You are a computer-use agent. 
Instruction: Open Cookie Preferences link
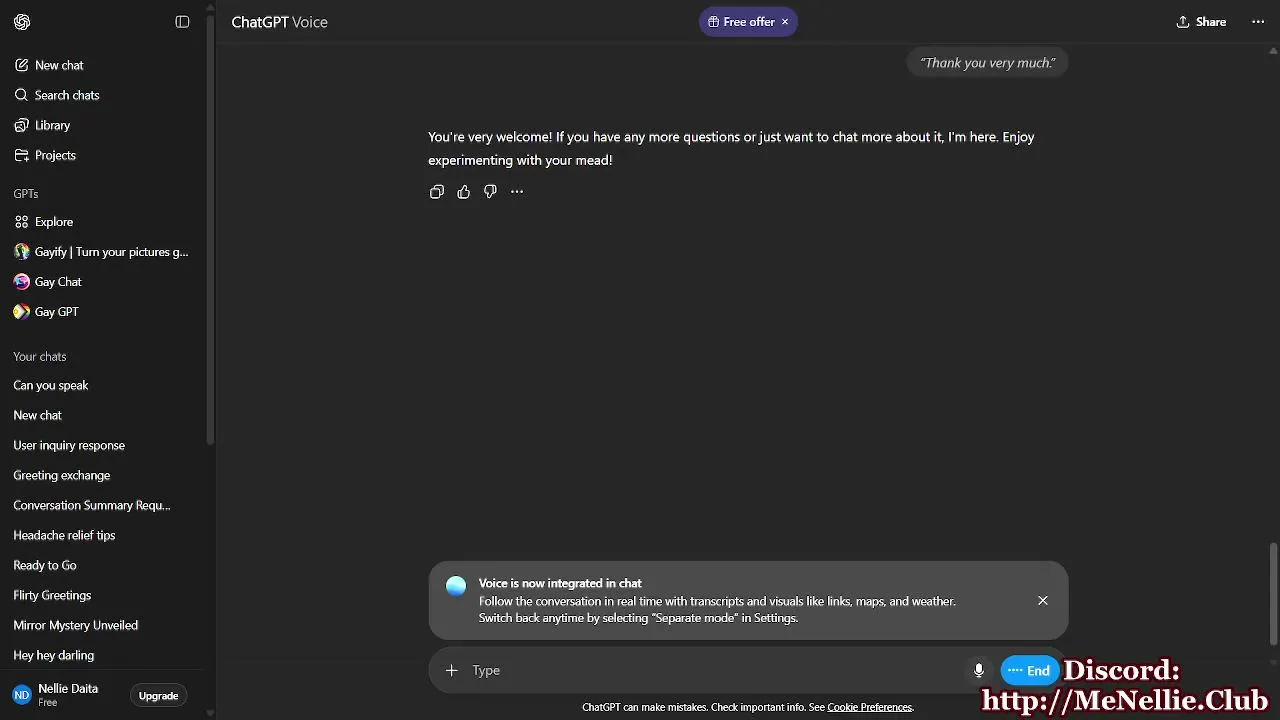click(x=870, y=707)
